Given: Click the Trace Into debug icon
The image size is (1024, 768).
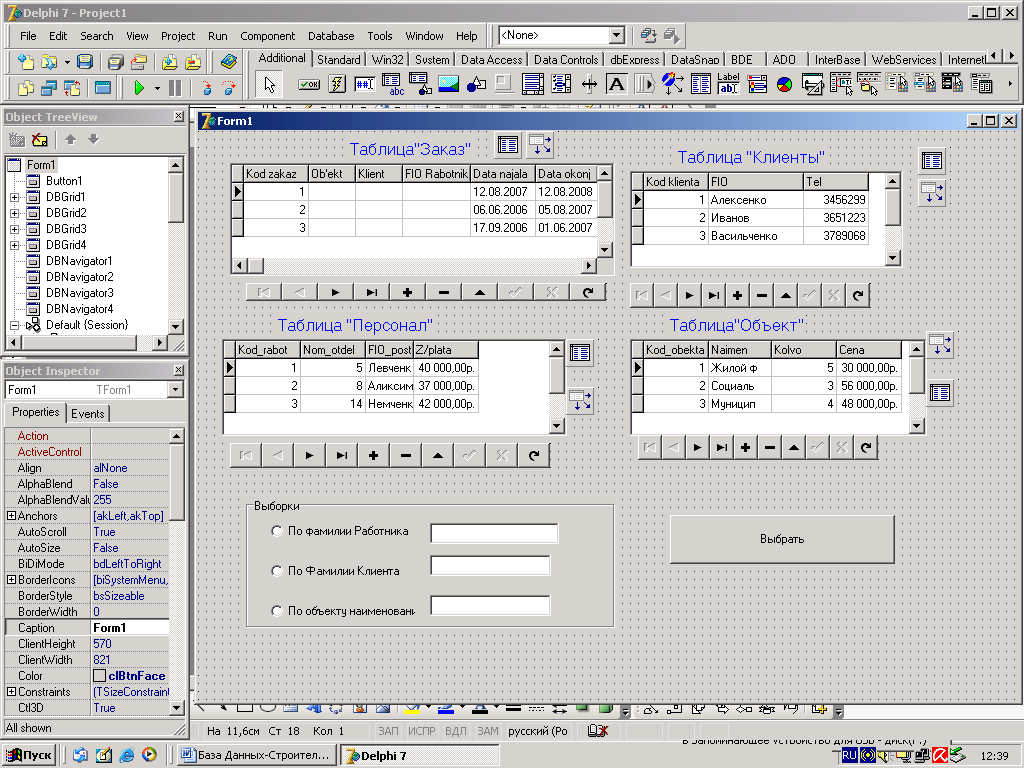Looking at the screenshot, I should [x=206, y=88].
